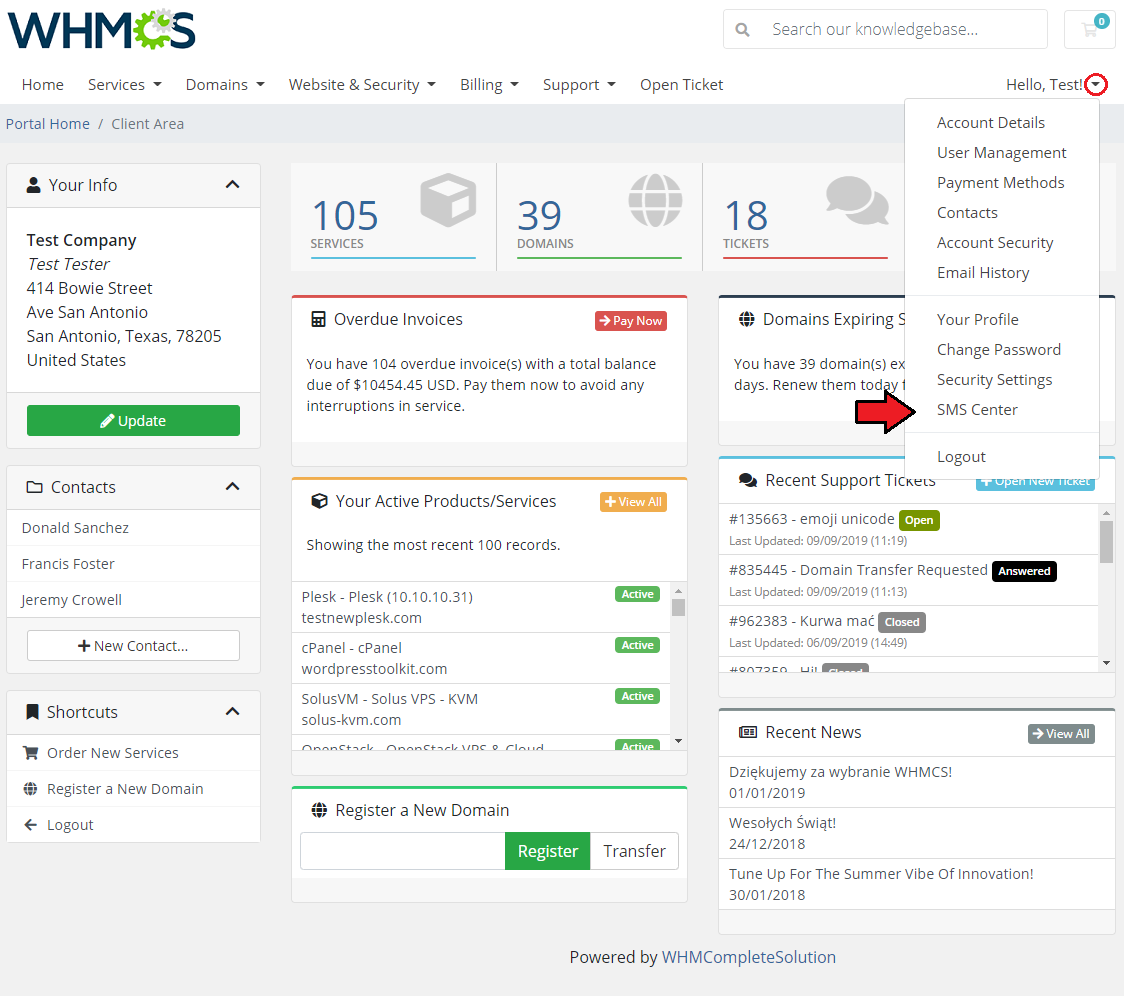Click the WHMCS logo
The width and height of the screenshot is (1124, 996).
101,29
